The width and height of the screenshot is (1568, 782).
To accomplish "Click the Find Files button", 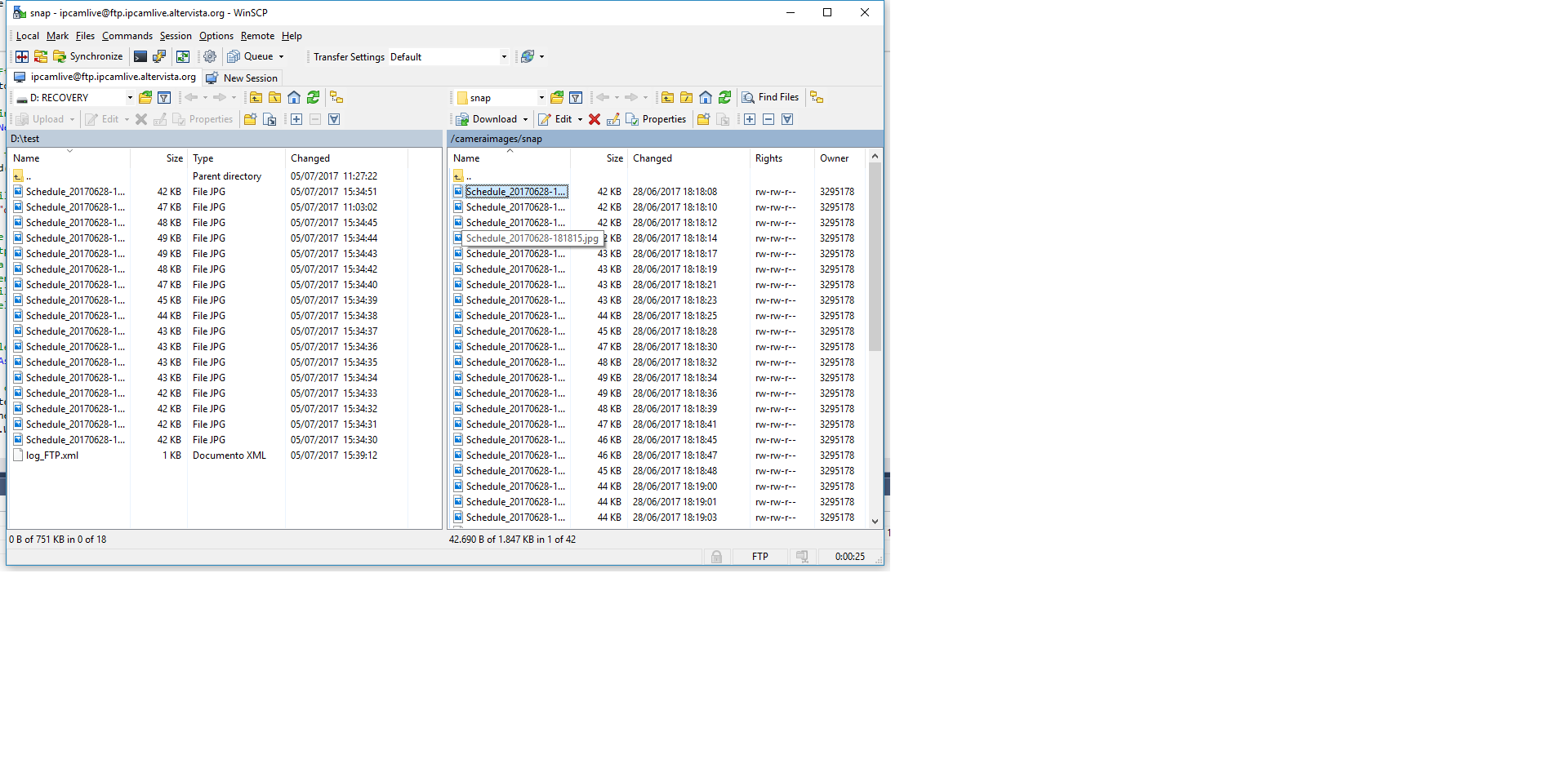I will click(x=770, y=97).
